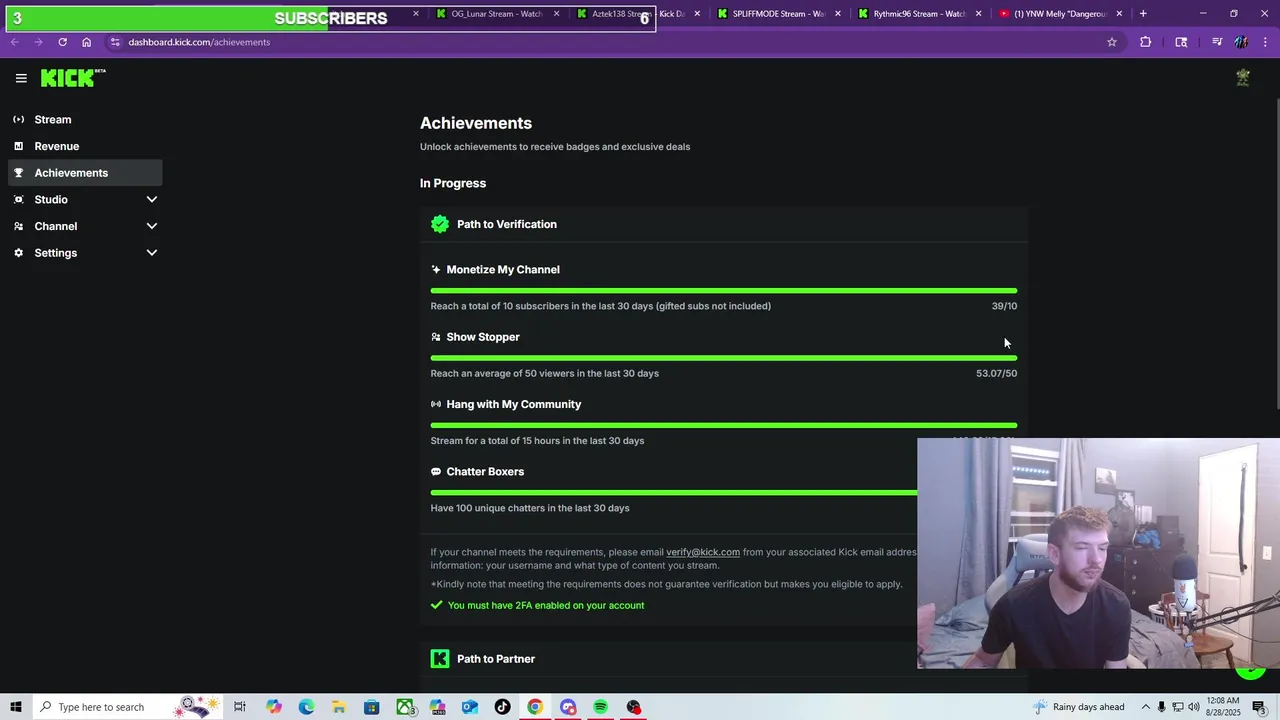
Task: Reload the page with the refresh button
Action: (x=62, y=42)
